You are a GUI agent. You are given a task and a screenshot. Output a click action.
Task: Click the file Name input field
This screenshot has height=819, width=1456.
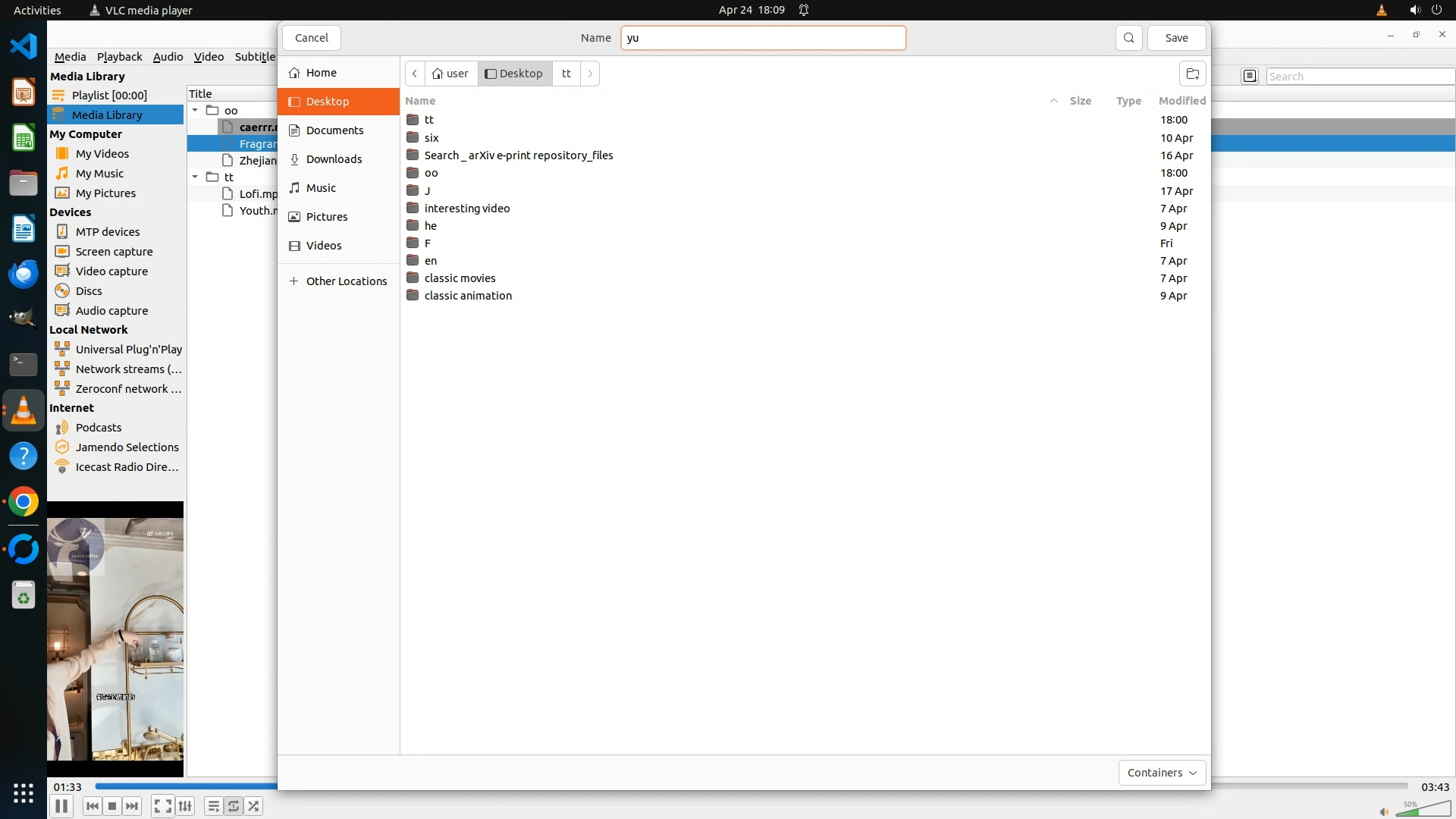(762, 38)
